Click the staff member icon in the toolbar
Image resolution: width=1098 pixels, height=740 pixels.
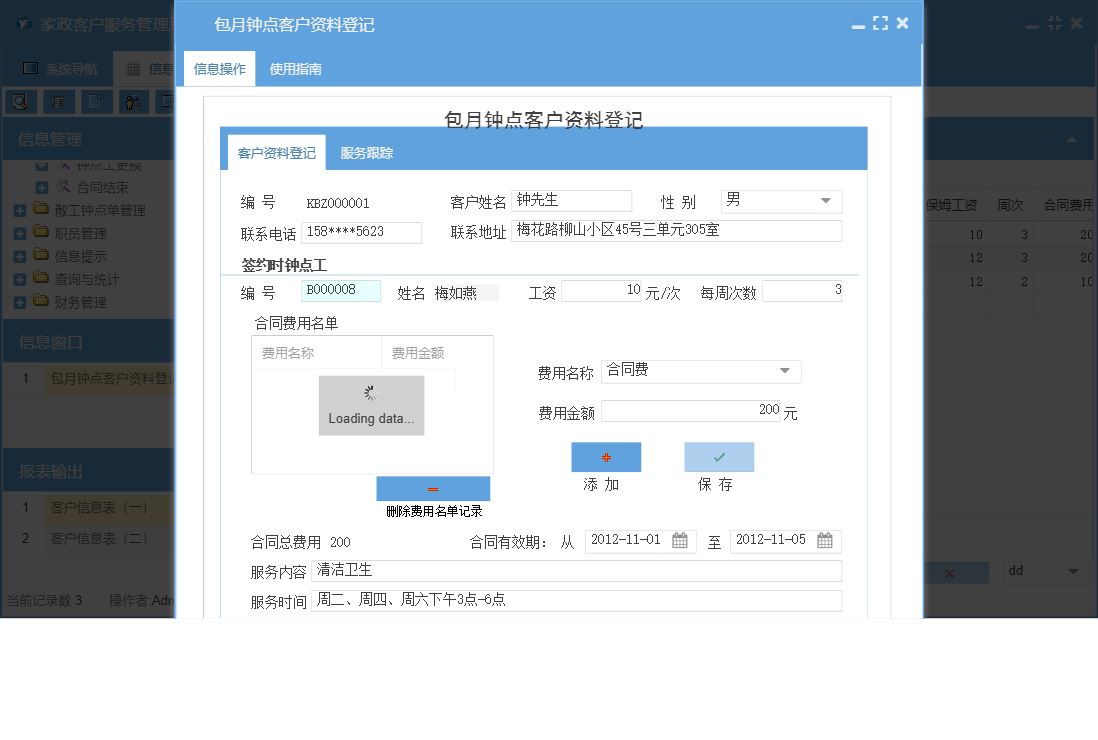point(132,101)
